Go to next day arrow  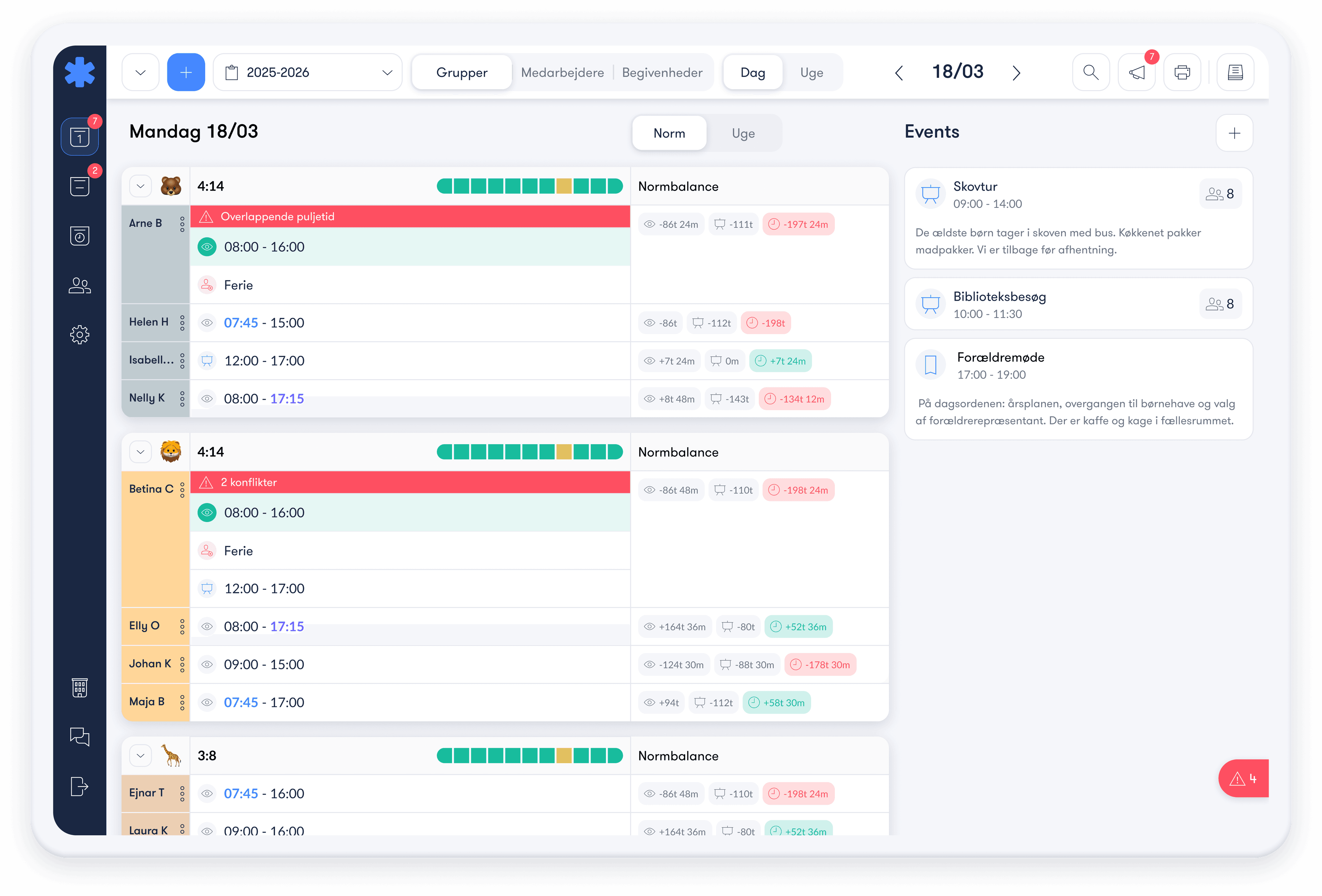click(1017, 72)
